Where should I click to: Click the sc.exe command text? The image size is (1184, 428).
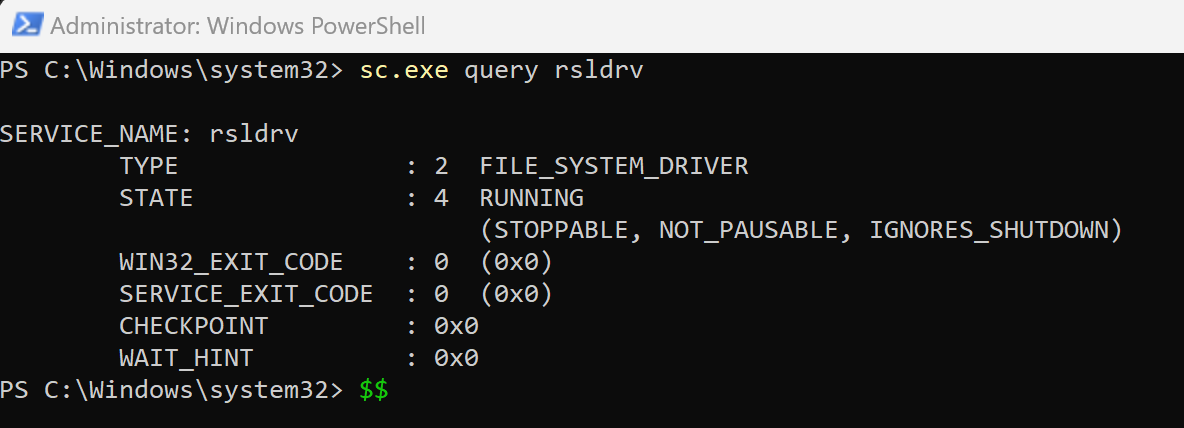405,71
